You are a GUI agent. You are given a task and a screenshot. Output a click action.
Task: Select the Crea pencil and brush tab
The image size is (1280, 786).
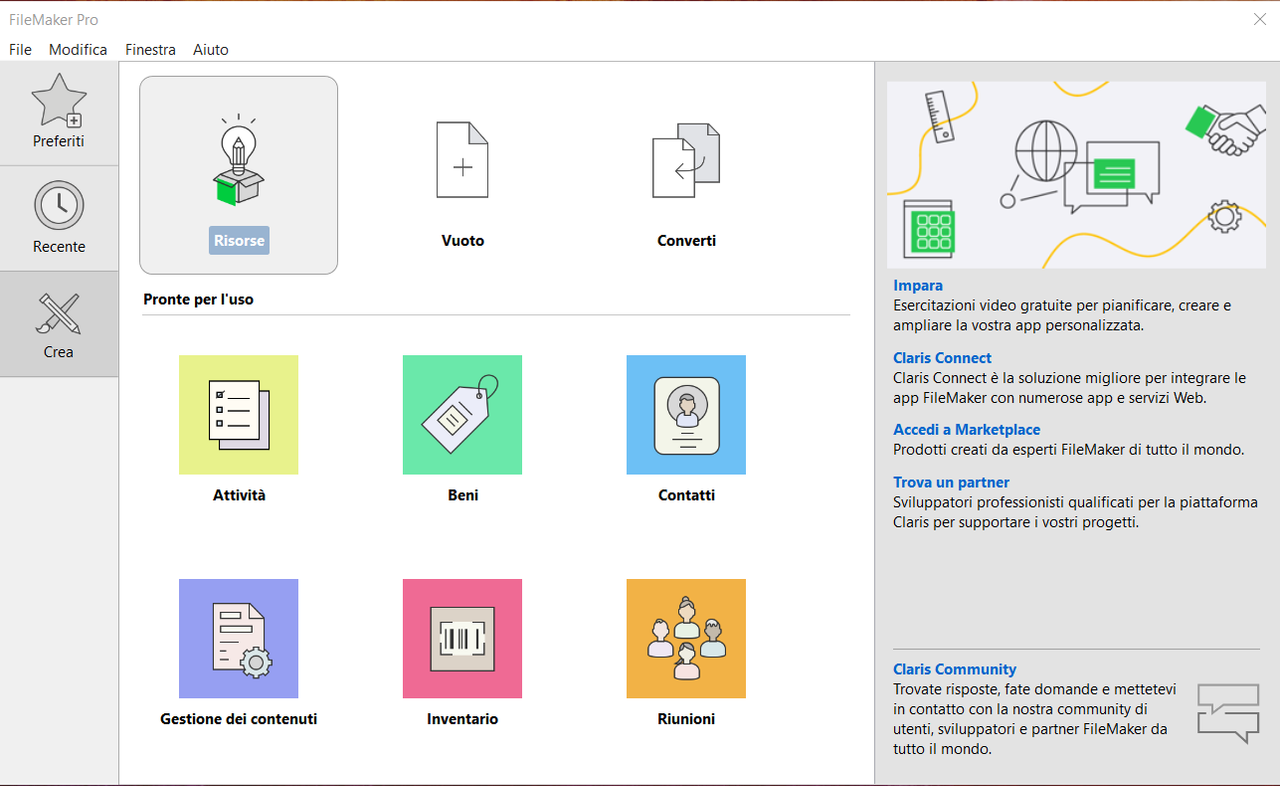point(59,324)
